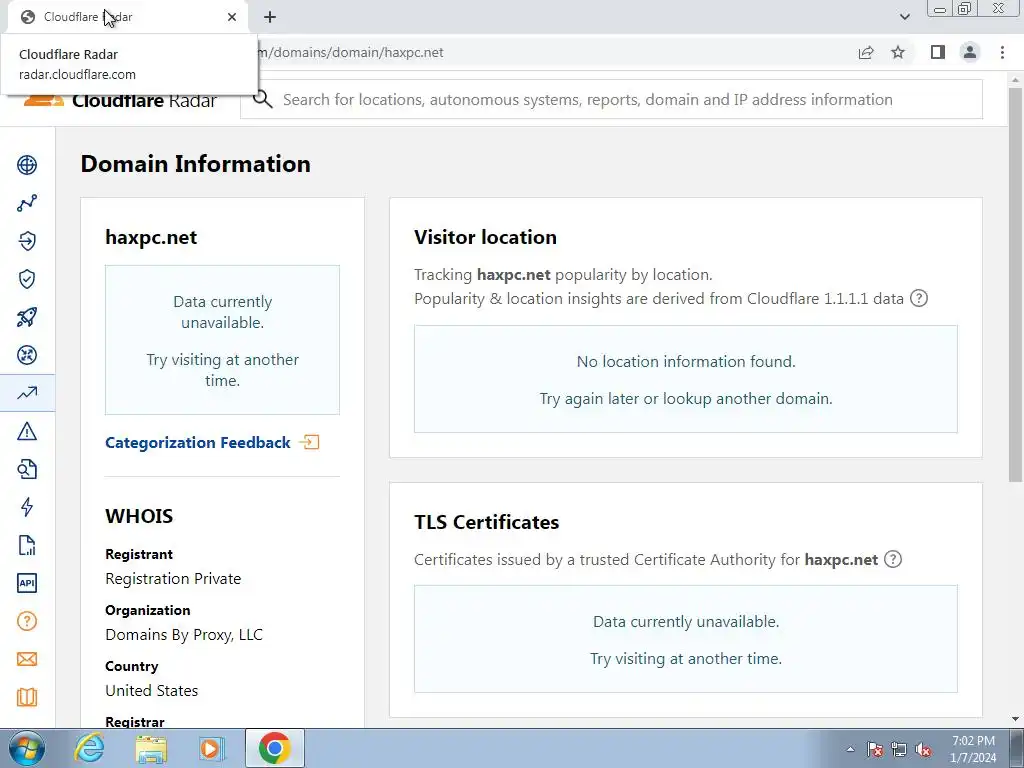Open Categorization Feedback link
This screenshot has width=1024, height=768.
tap(198, 443)
